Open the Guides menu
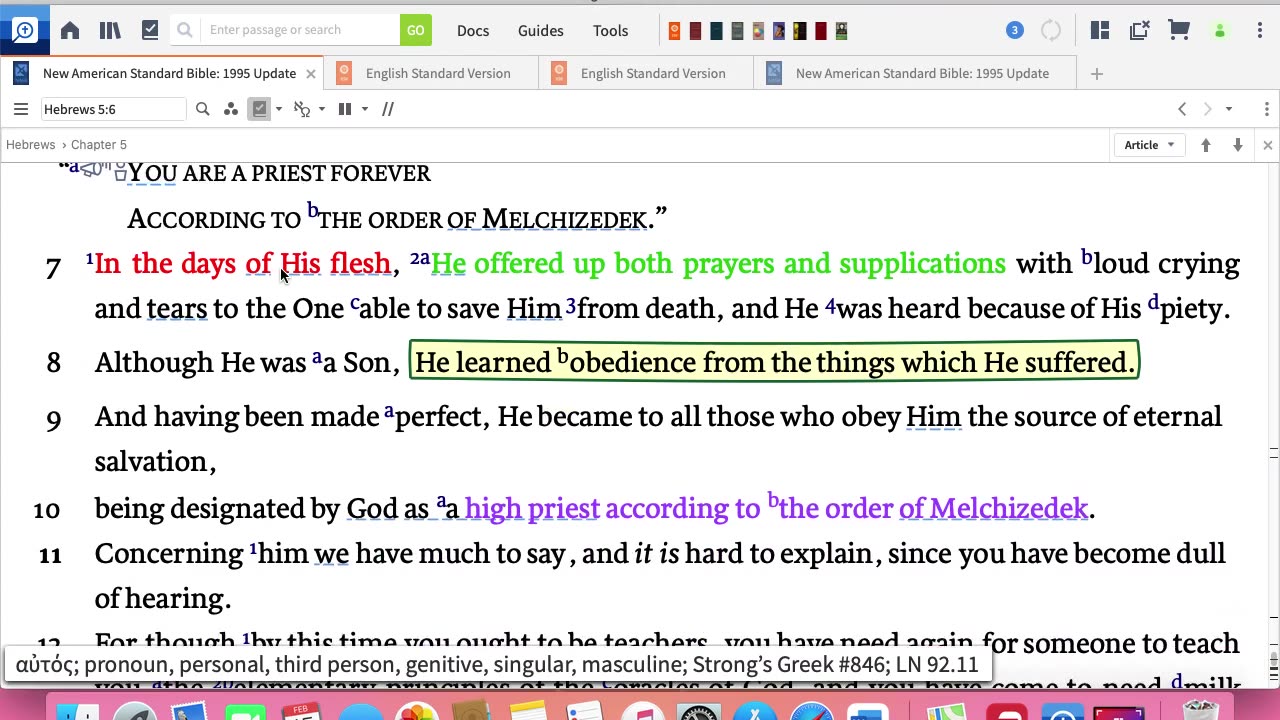 click(541, 31)
